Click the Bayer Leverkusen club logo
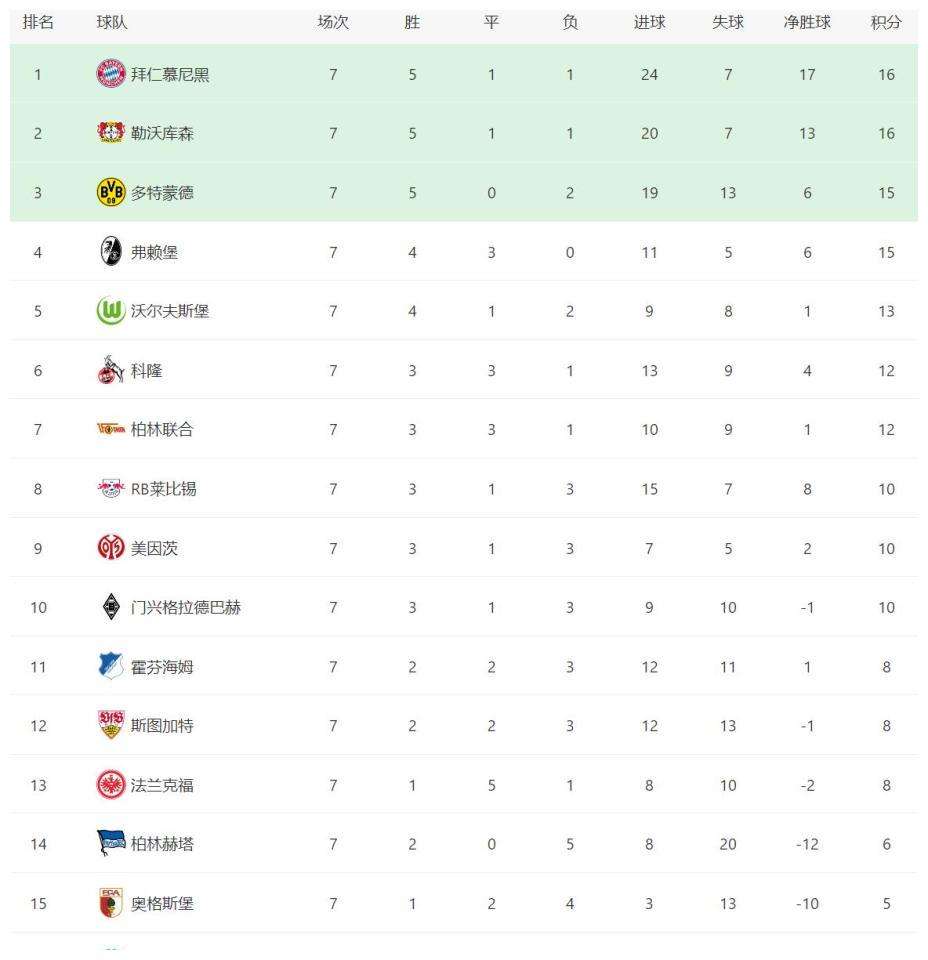Viewport: 928px width, 960px height. (111, 133)
